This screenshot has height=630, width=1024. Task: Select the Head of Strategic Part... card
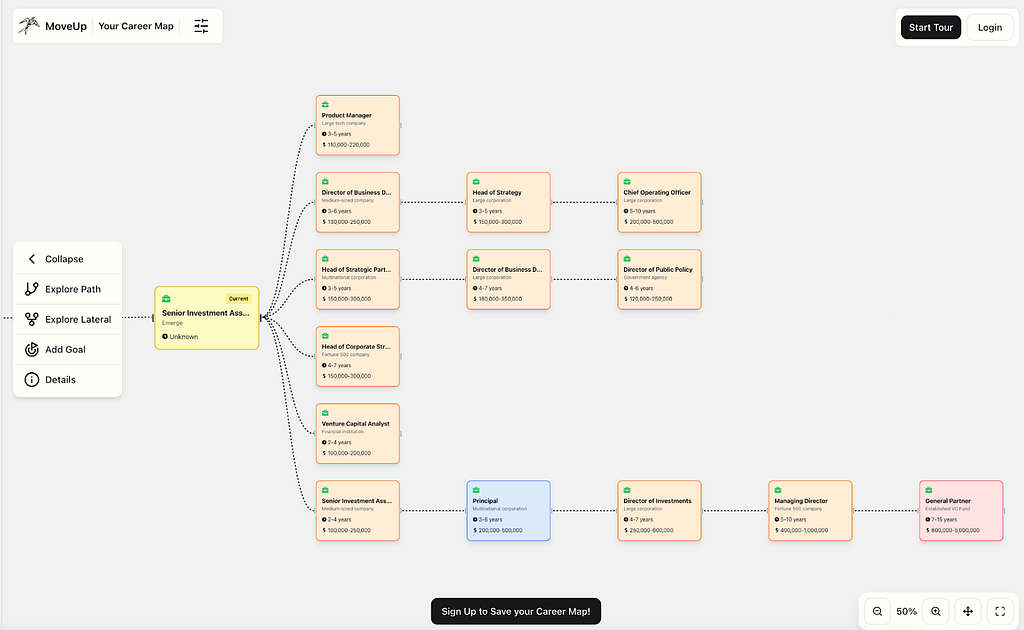click(x=357, y=279)
